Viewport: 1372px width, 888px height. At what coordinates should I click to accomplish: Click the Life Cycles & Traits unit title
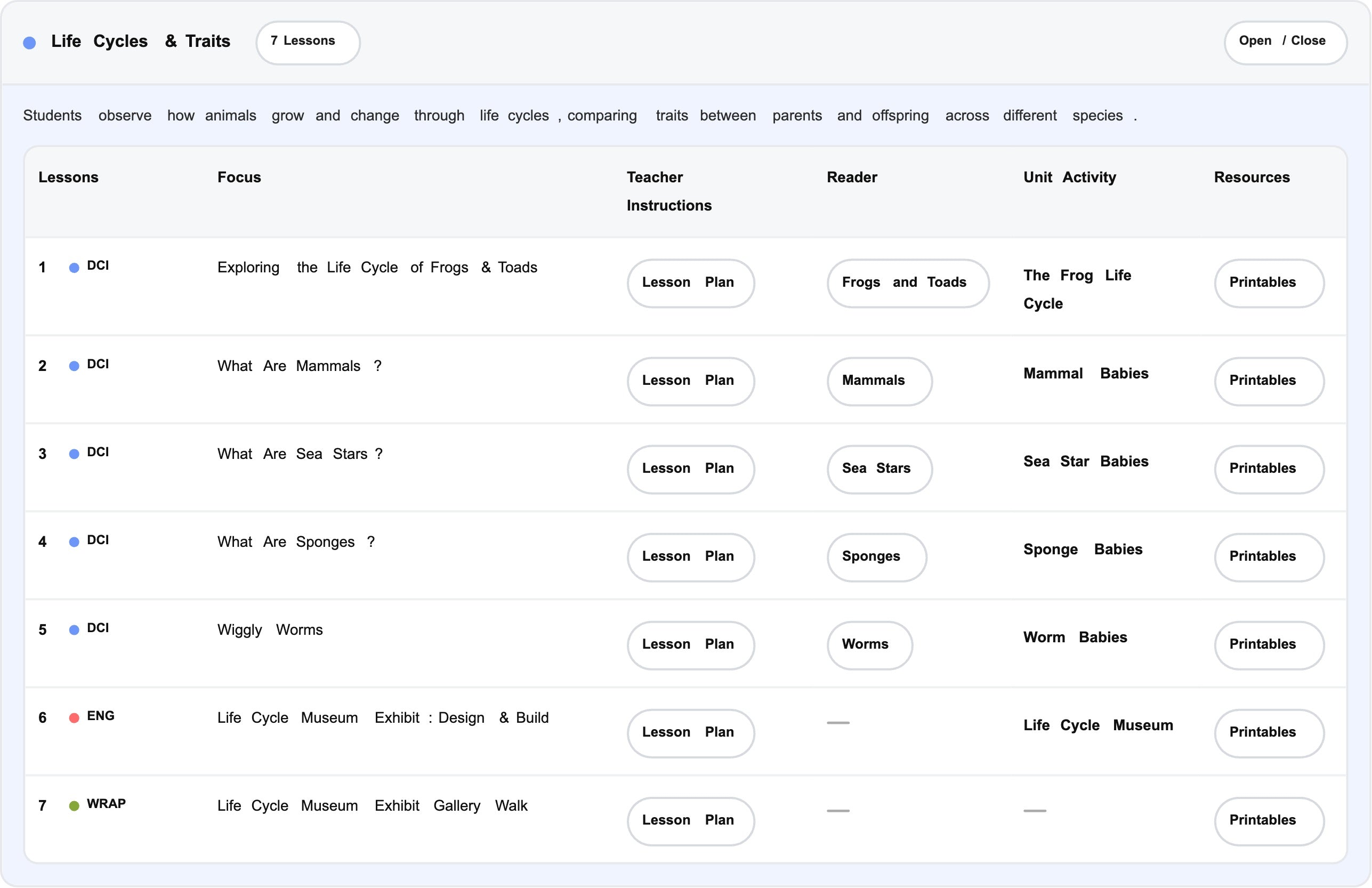140,42
